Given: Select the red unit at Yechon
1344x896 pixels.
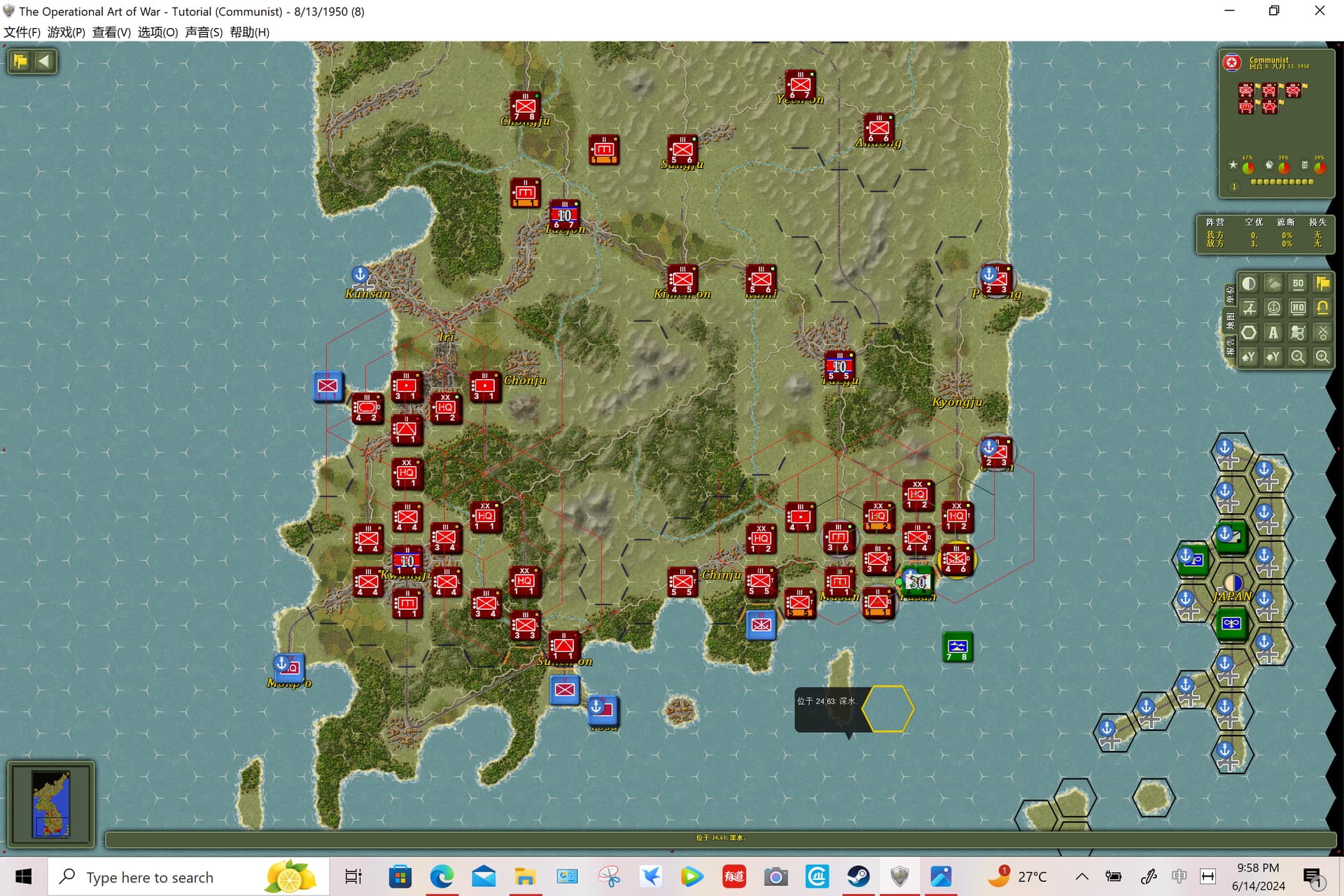Looking at the screenshot, I should [800, 85].
